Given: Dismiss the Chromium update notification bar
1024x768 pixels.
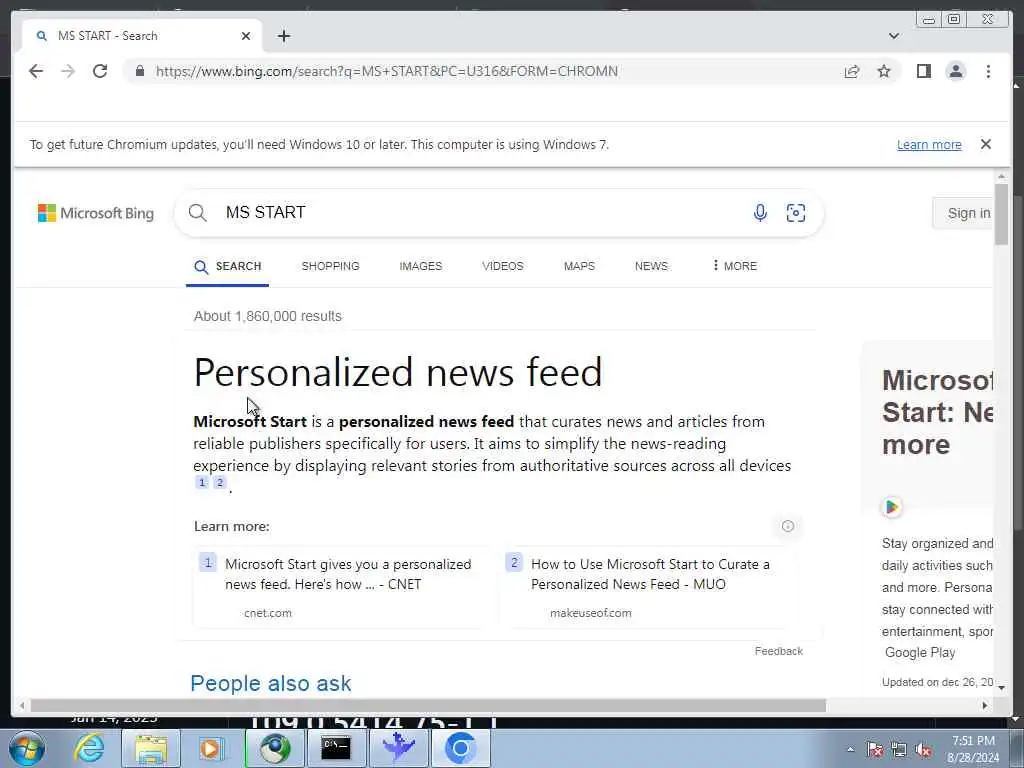Looking at the screenshot, I should pyautogui.click(x=985, y=144).
